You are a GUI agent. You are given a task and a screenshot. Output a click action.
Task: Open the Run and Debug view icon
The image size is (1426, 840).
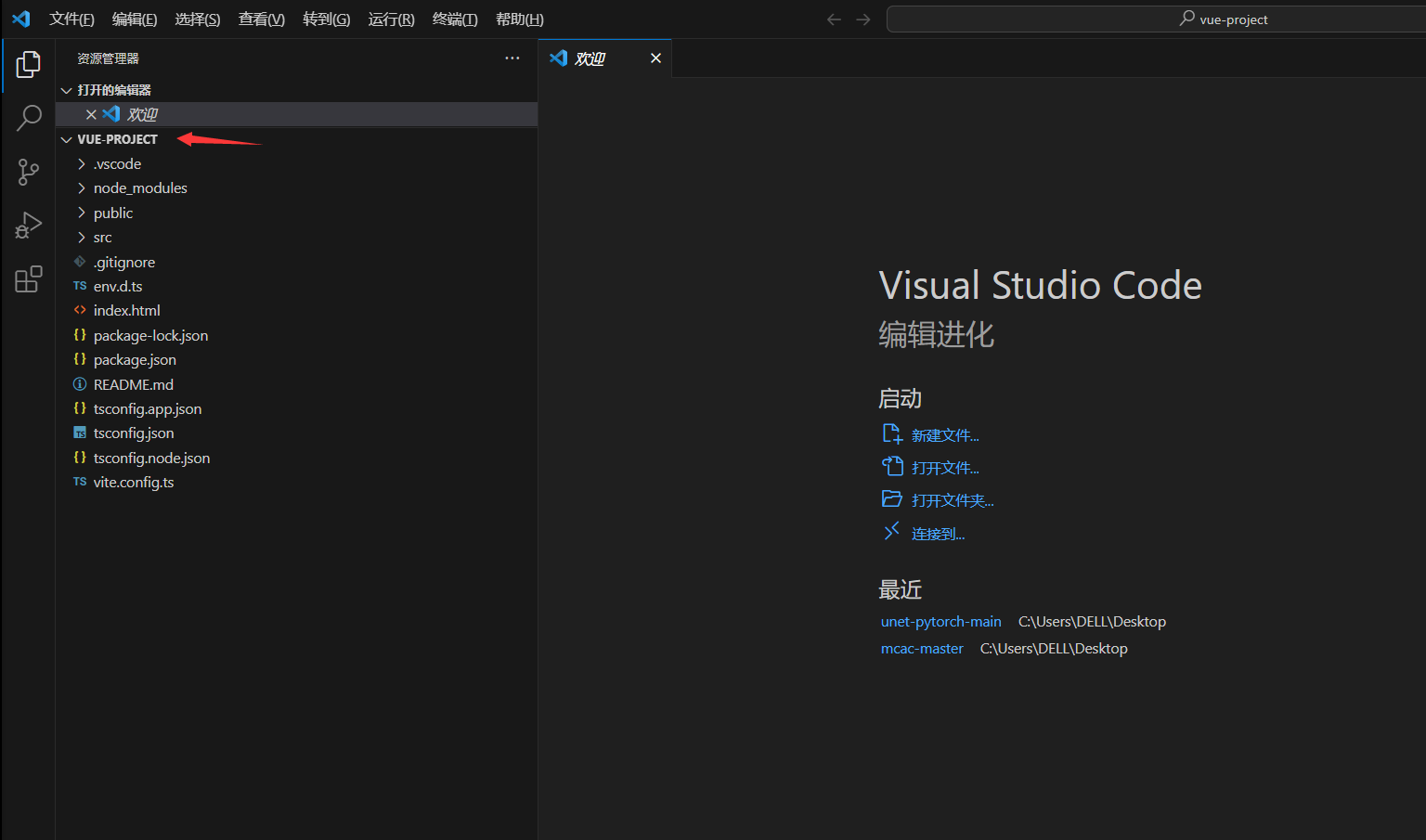(x=29, y=226)
